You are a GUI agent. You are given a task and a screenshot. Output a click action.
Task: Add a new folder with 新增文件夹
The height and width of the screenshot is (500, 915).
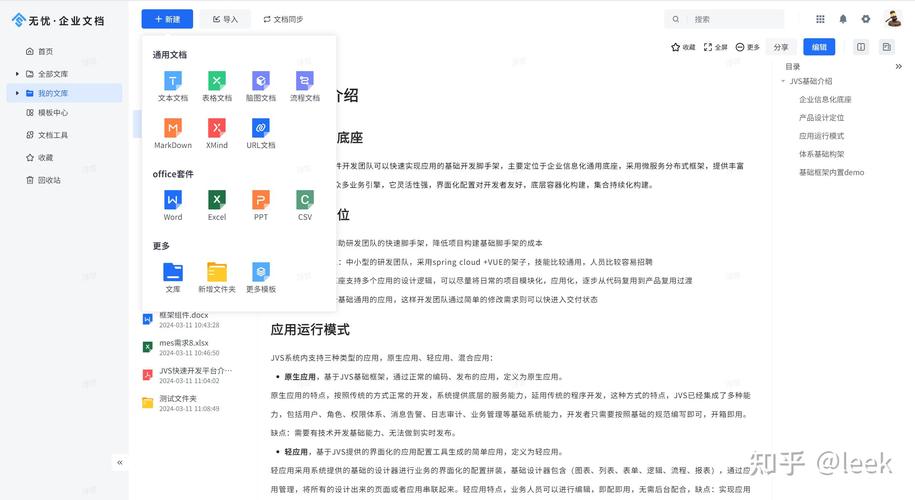216,278
